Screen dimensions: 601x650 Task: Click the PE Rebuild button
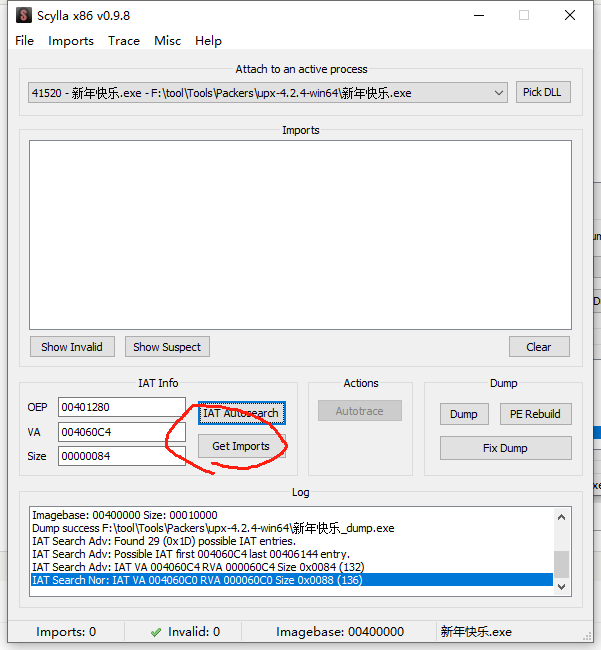click(536, 414)
